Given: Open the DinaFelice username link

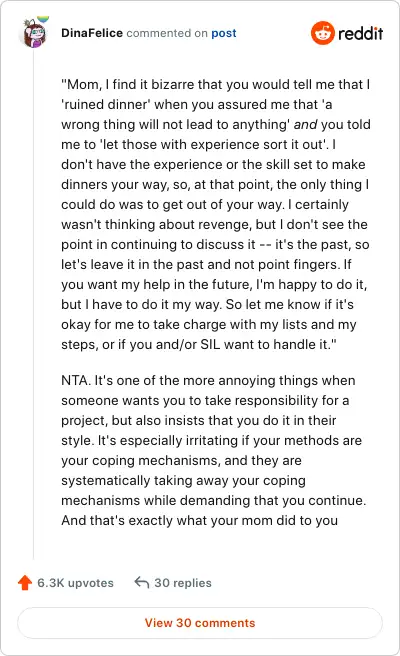Looking at the screenshot, I should coord(92,33).
